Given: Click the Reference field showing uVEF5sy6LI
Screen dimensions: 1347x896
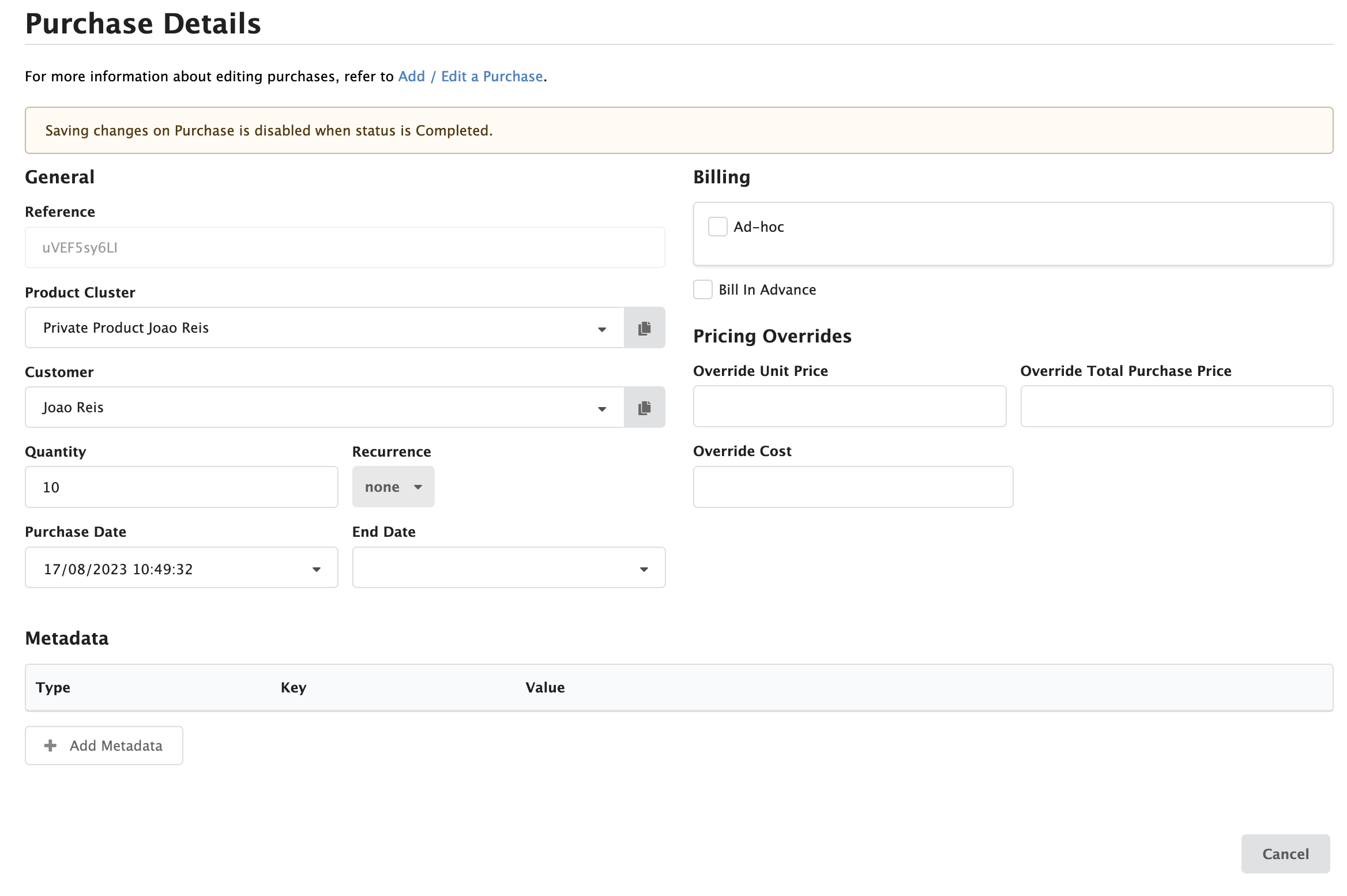Looking at the screenshot, I should 344,247.
